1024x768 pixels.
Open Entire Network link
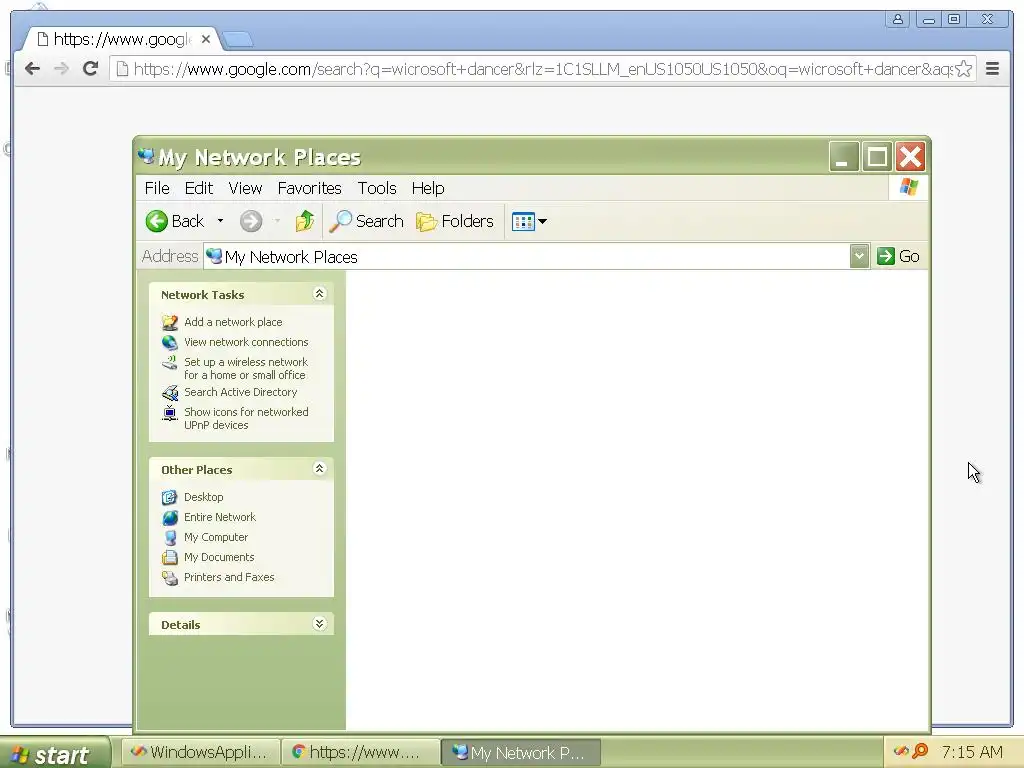(x=220, y=517)
